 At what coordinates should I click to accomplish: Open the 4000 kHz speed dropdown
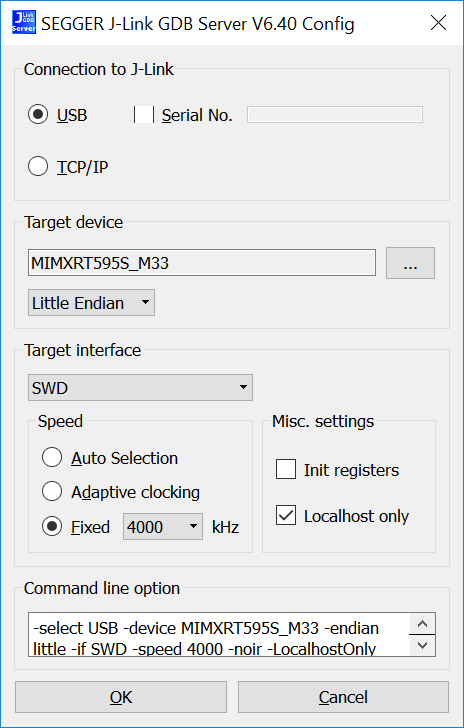point(163,526)
